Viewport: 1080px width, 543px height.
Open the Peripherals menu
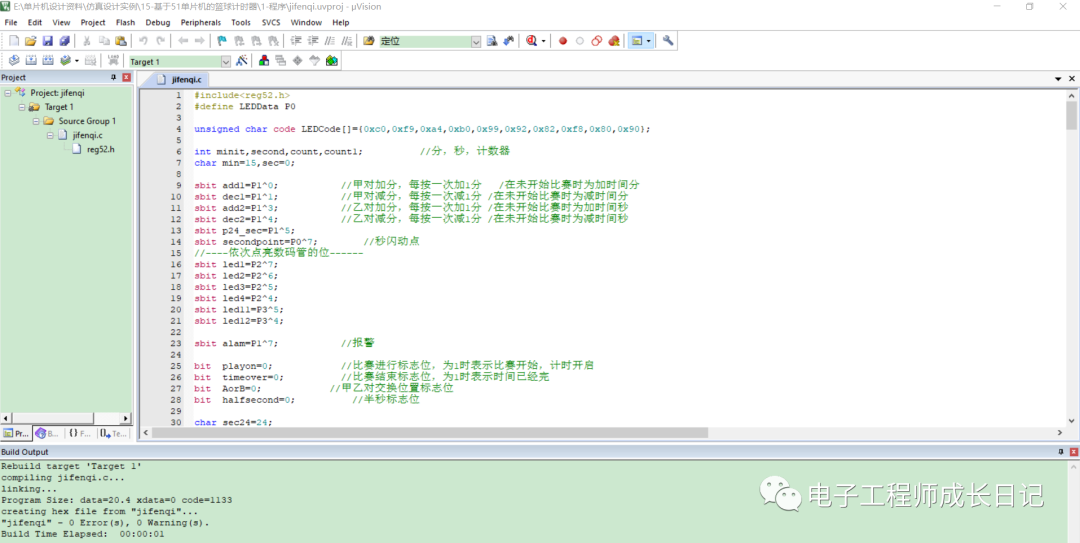click(200, 22)
